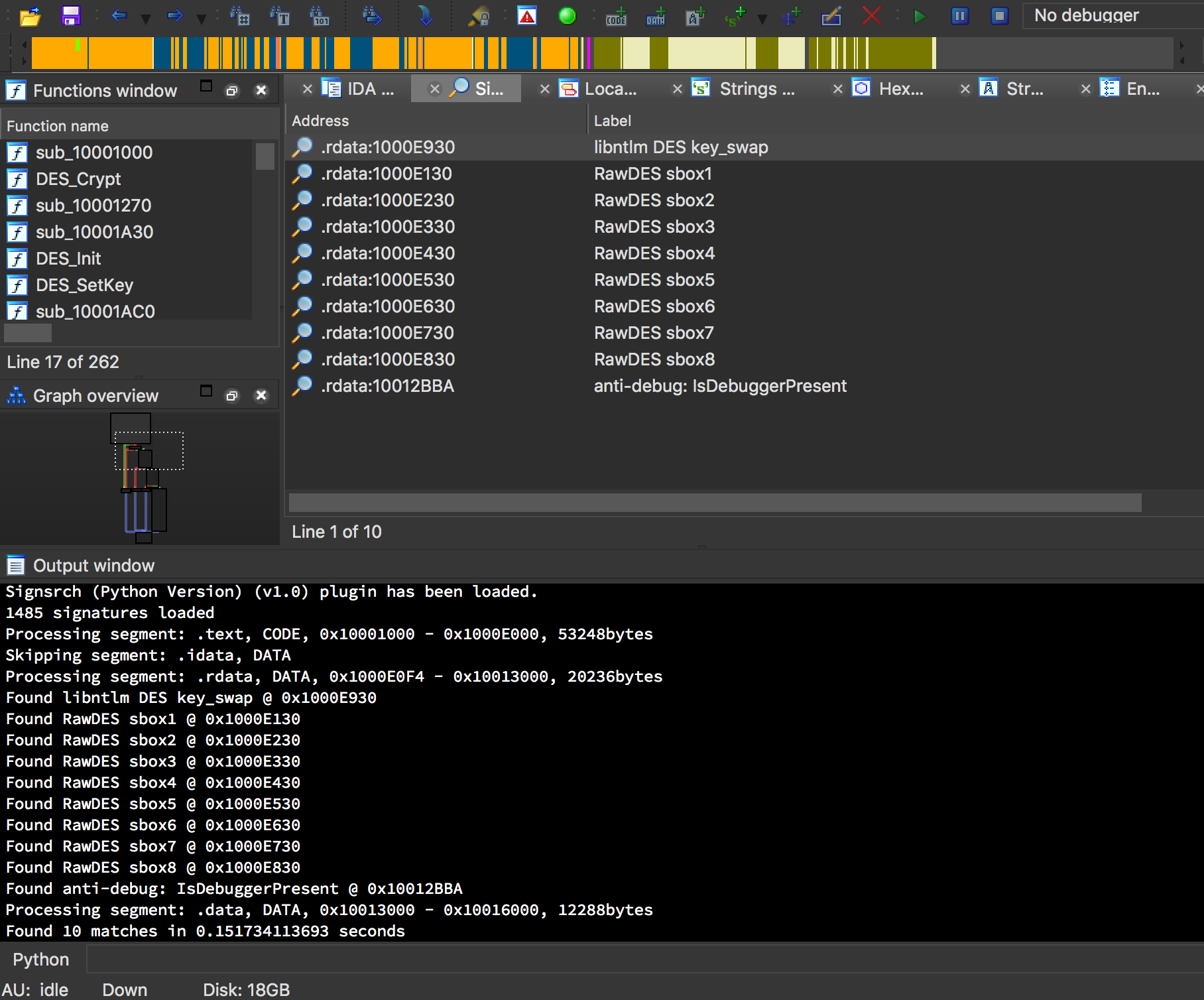Click the search text binoculars icon
The width and height of the screenshot is (1204, 1000).
click(279, 16)
